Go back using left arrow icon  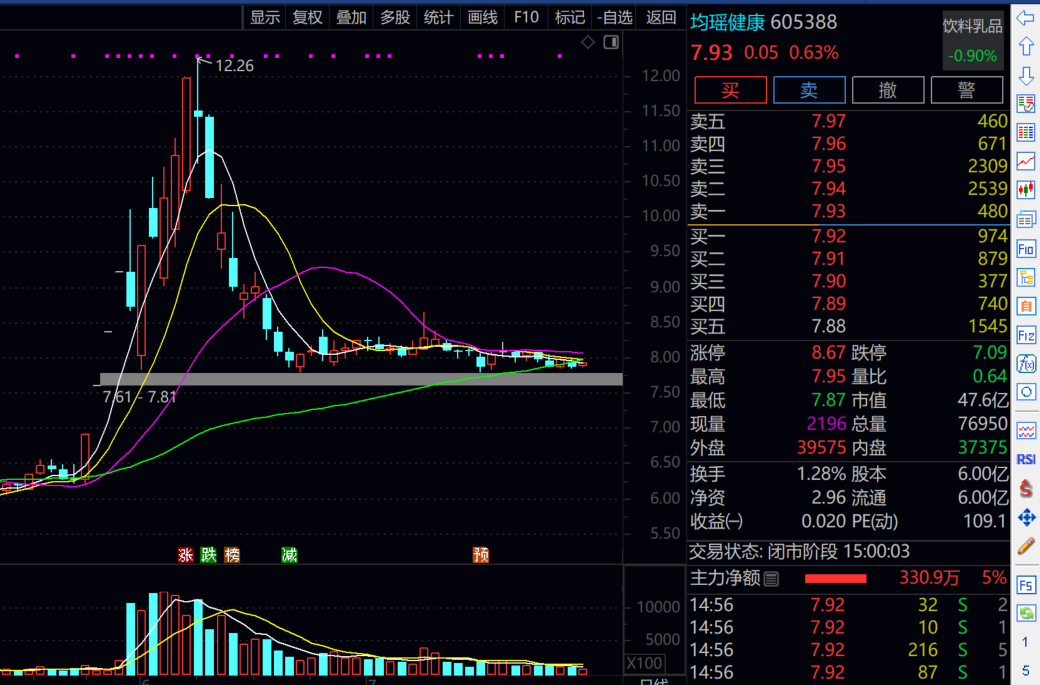click(1025, 19)
